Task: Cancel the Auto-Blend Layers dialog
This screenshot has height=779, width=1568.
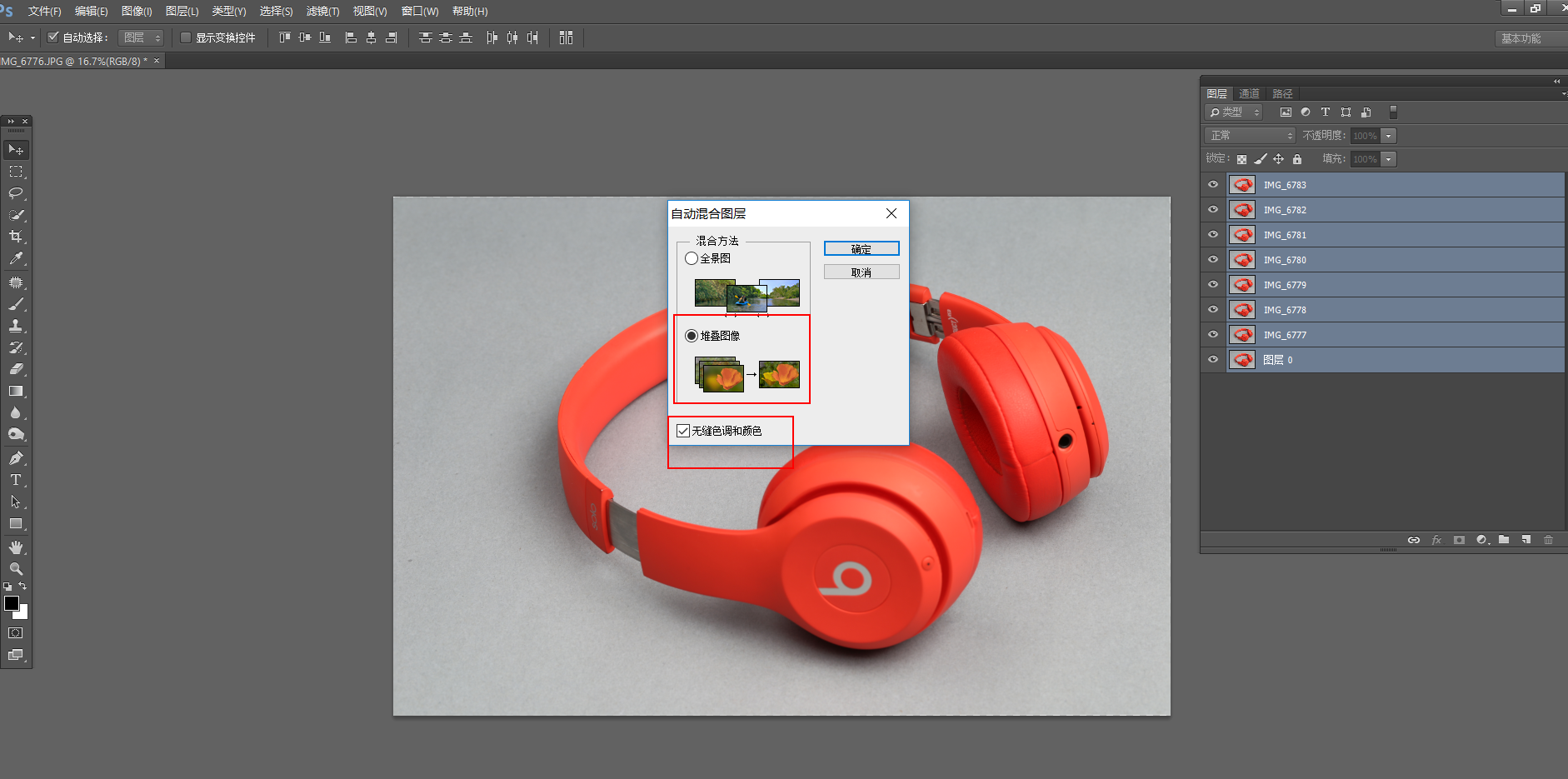Action: click(861, 272)
